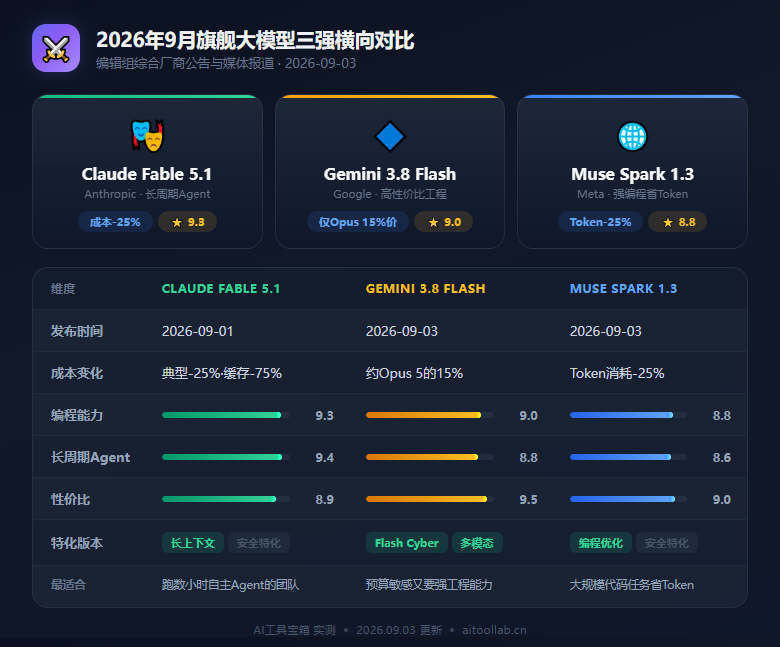Open the aitoollab.cn footer link

[x=494, y=630]
